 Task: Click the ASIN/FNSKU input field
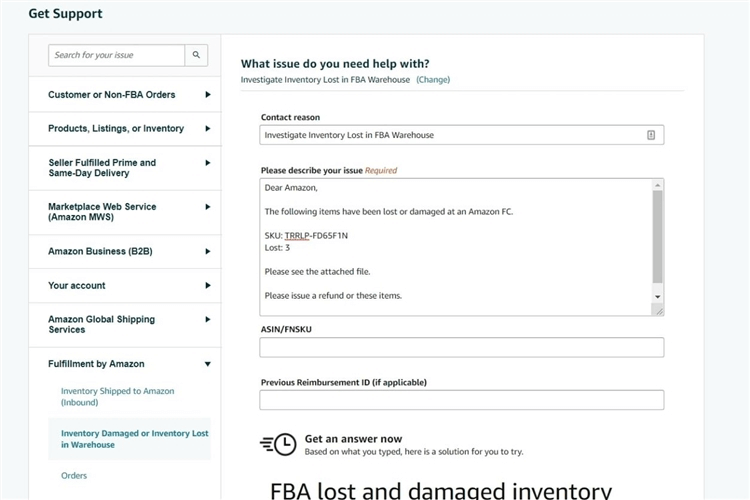462,347
